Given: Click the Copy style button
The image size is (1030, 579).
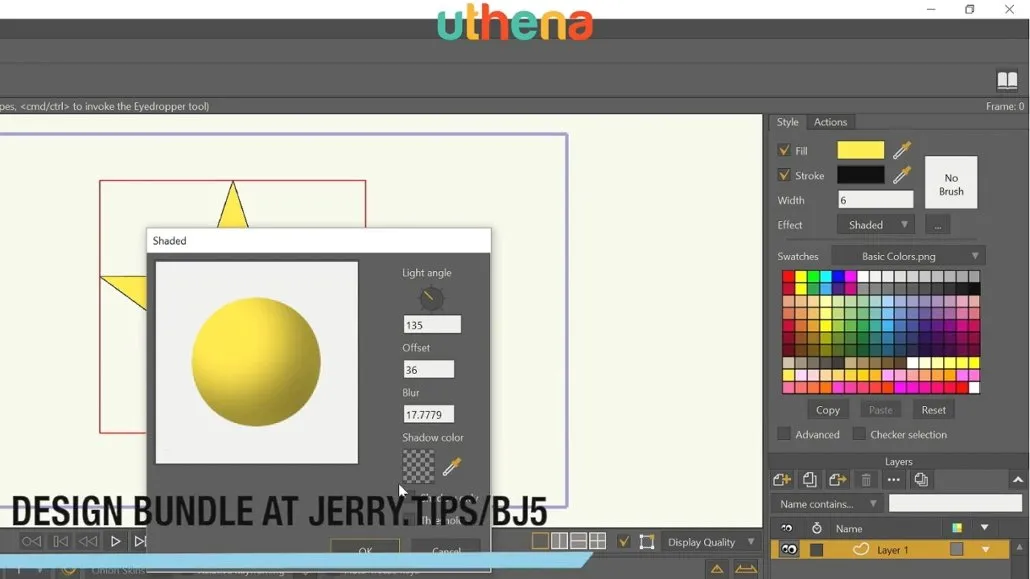Looking at the screenshot, I should point(828,409).
